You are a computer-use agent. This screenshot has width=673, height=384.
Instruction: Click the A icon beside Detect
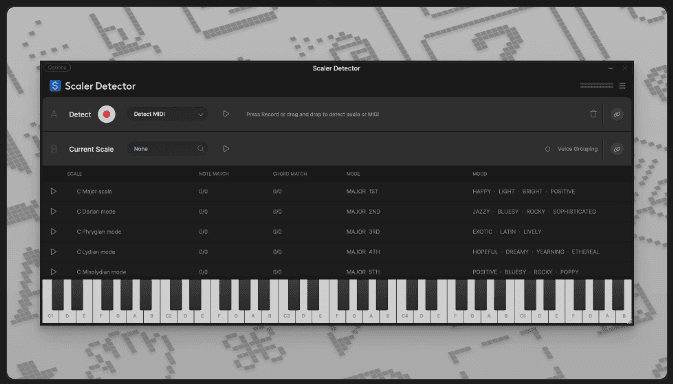coord(54,114)
